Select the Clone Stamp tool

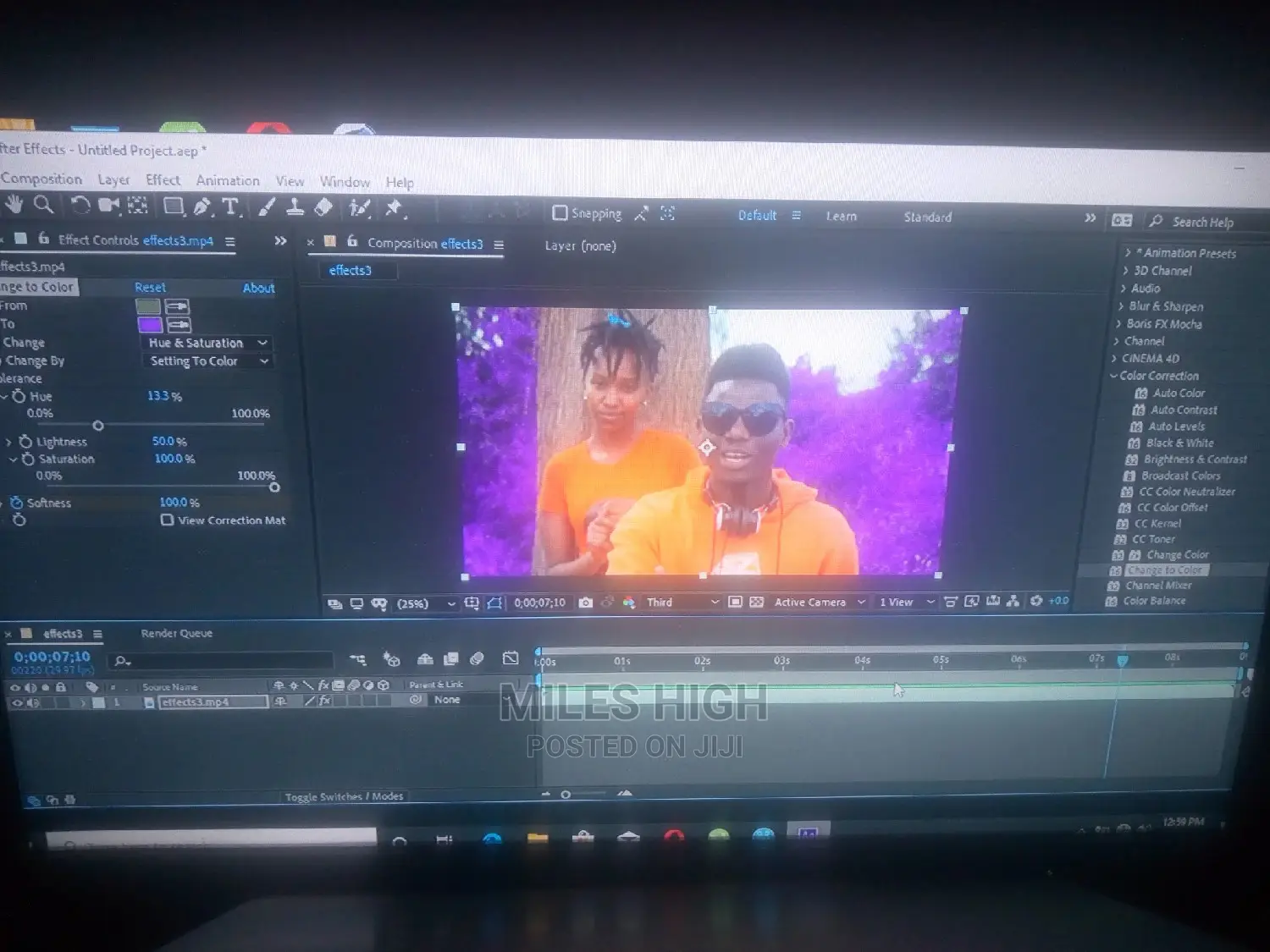coord(295,207)
